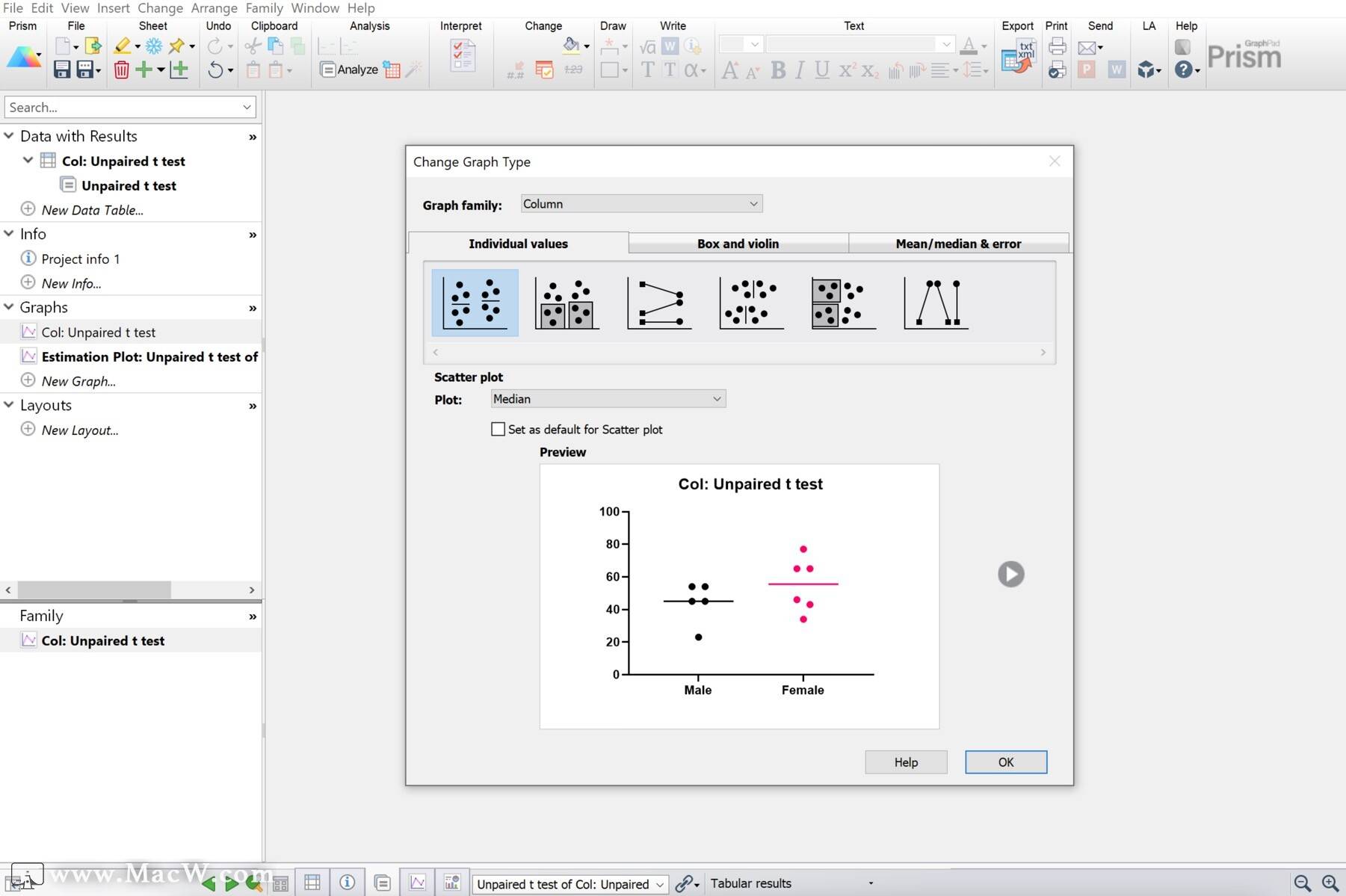Collapse the Layouts section
Image resolution: width=1346 pixels, height=896 pixels.
[x=9, y=404]
